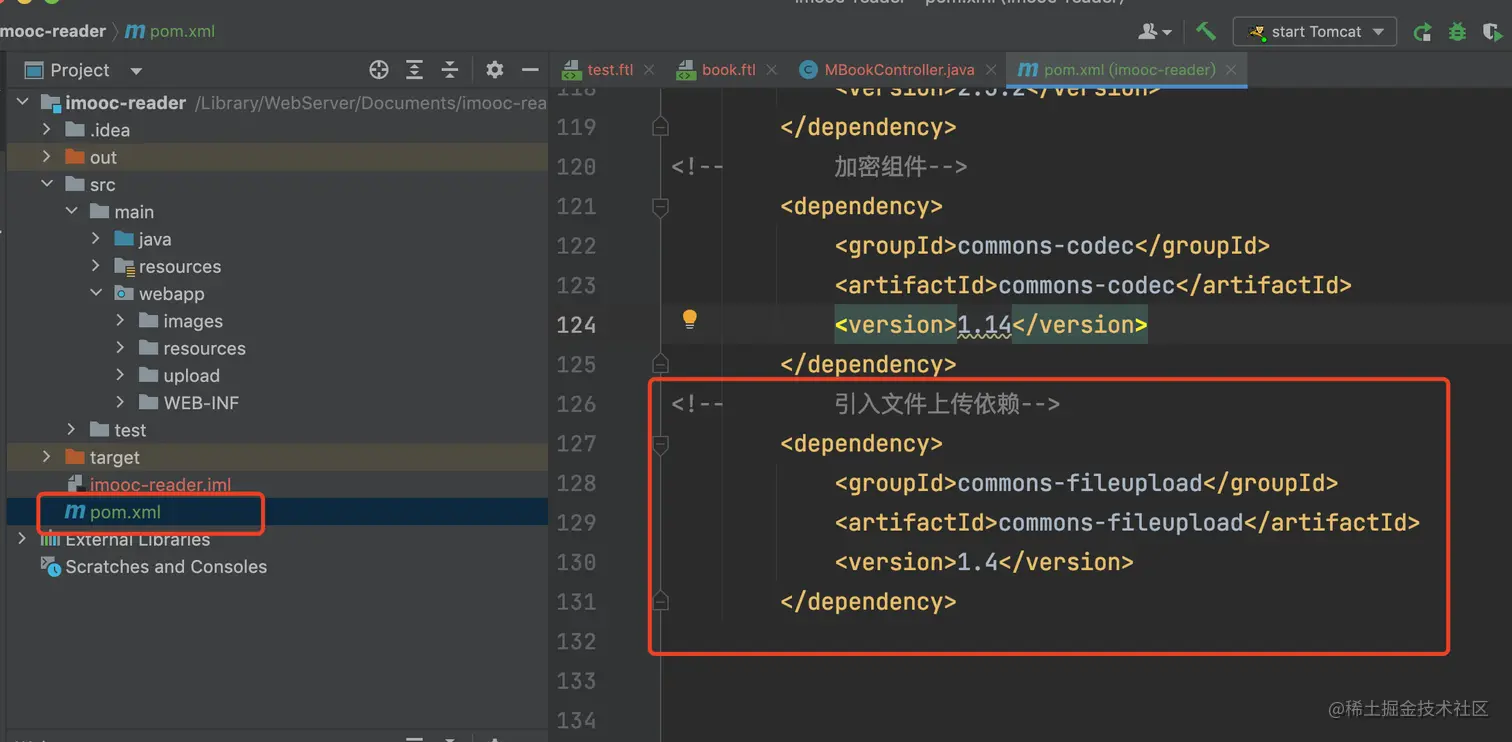Click the commons-codec artifactId text
The image size is (1512, 742).
click(1086, 285)
